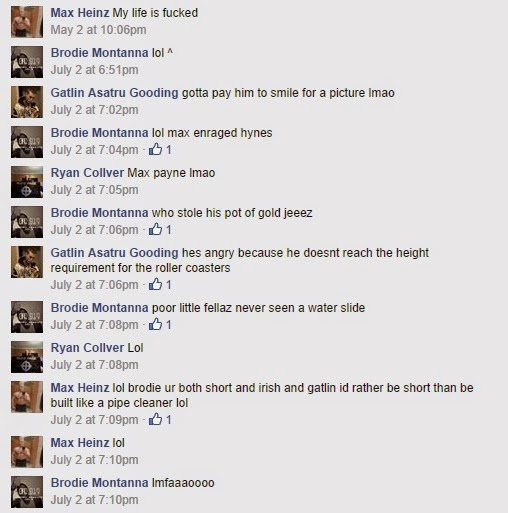The height and width of the screenshot is (513, 508).
Task: Click timestamp 'May 2 at 10:06pm'
Action: [x=98, y=30]
